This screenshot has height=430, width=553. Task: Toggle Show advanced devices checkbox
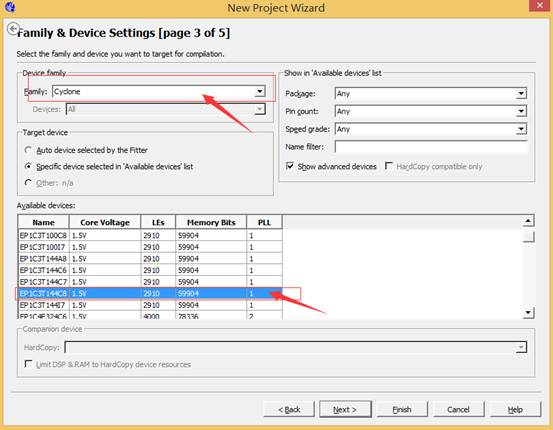(x=290, y=166)
